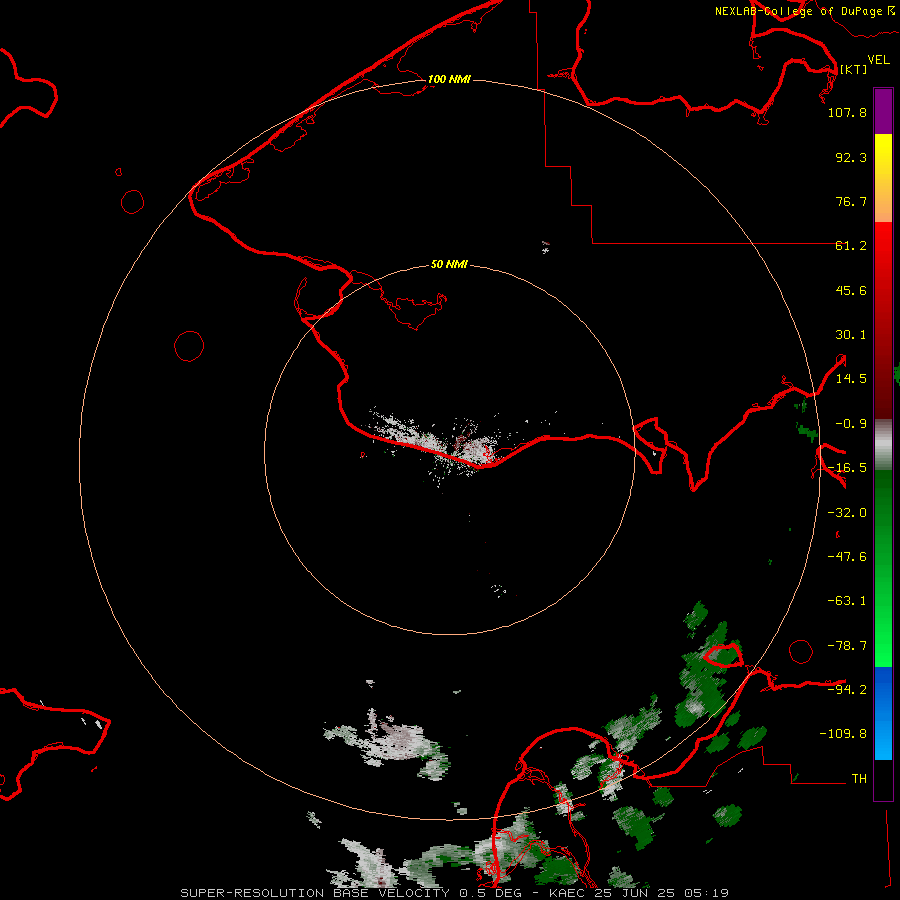Click the blue segment of the velocity color bar
The height and width of the screenshot is (900, 900).
(883, 713)
